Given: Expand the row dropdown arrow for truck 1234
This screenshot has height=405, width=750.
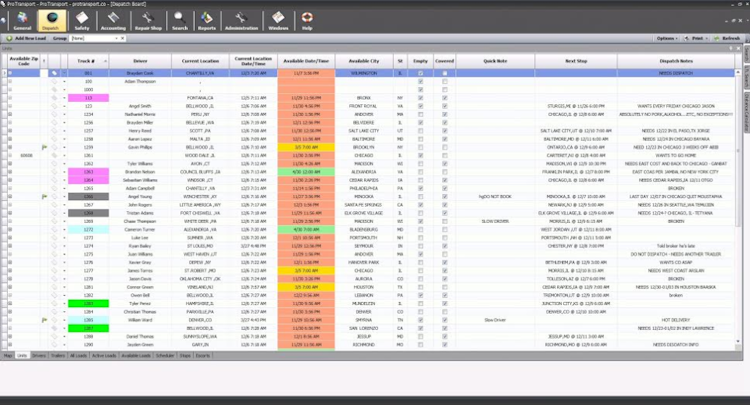Looking at the screenshot, I should pyautogui.click(x=64, y=114).
